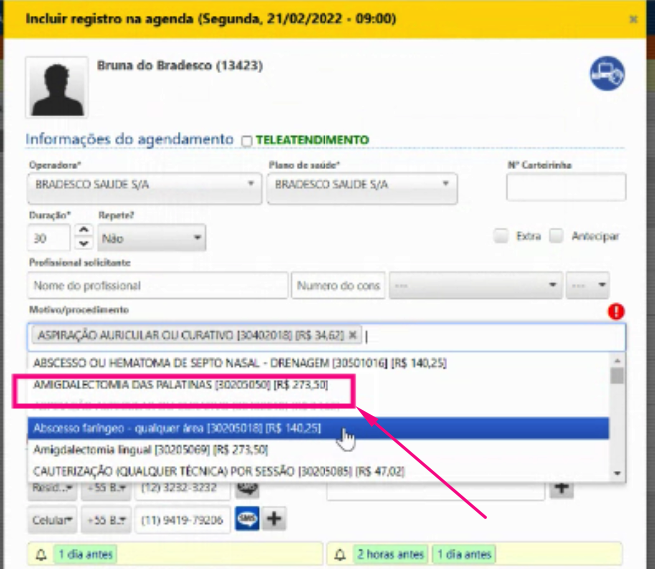The width and height of the screenshot is (655, 569).
Task: Open the Plano de saúde dropdown
Action: (362, 188)
